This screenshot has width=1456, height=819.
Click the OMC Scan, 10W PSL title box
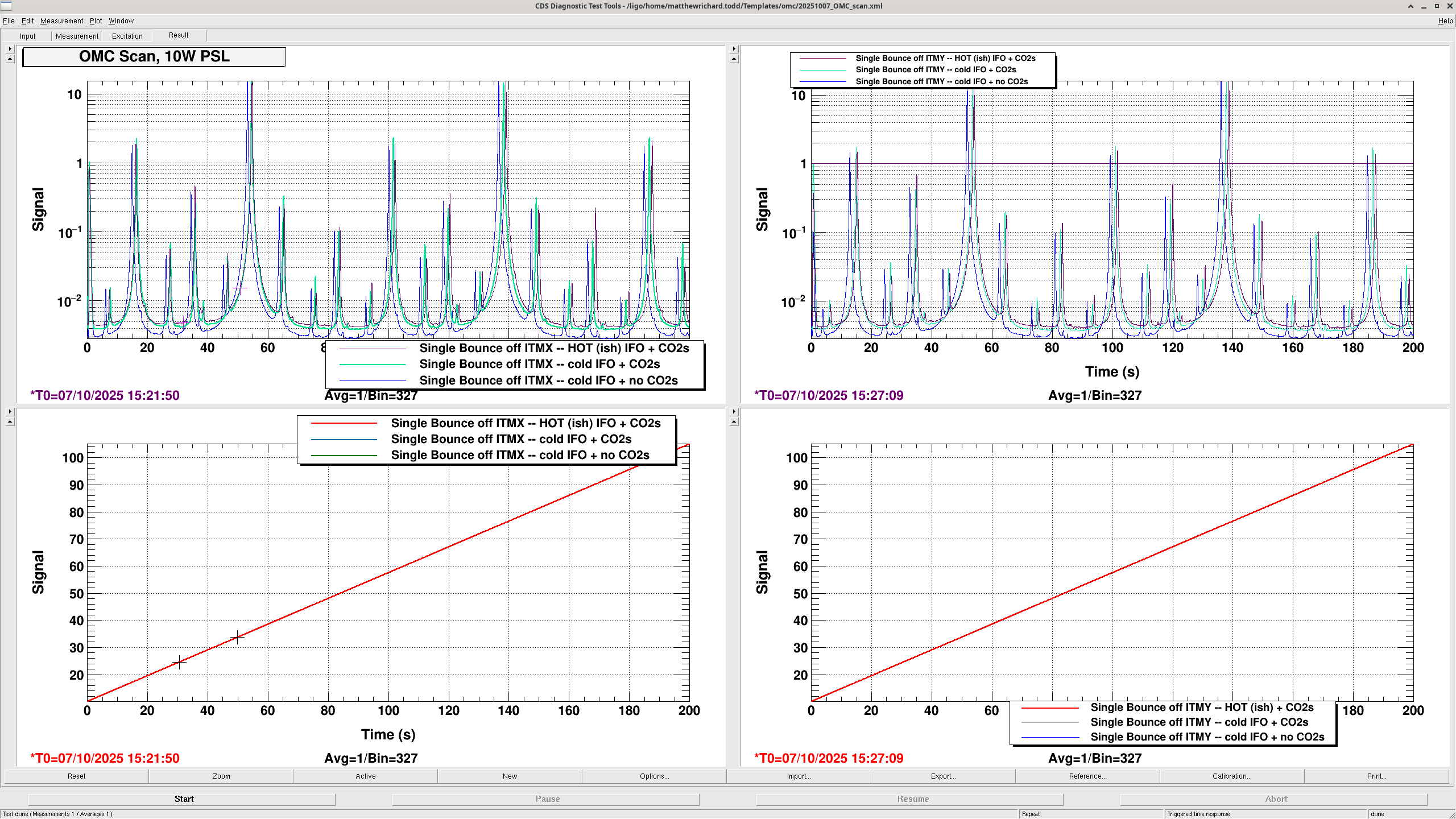pyautogui.click(x=154, y=57)
